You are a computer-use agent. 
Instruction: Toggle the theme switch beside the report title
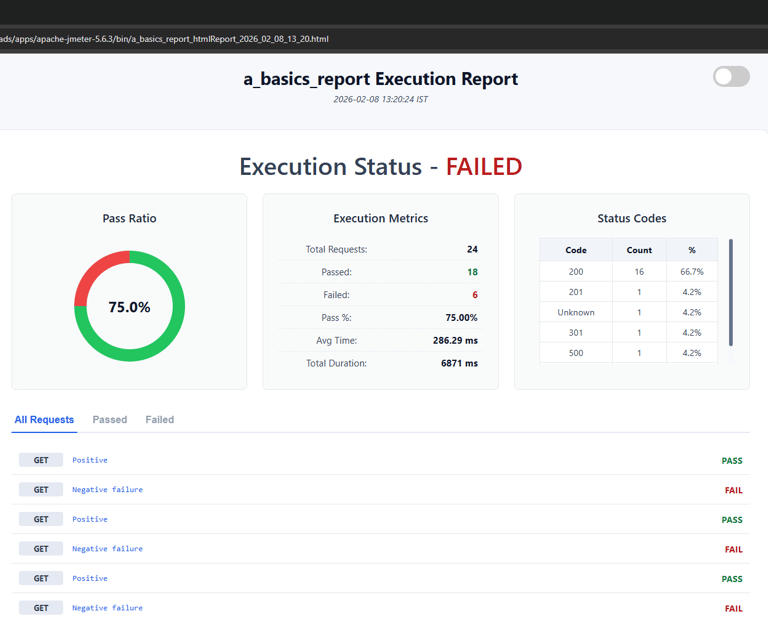[731, 76]
